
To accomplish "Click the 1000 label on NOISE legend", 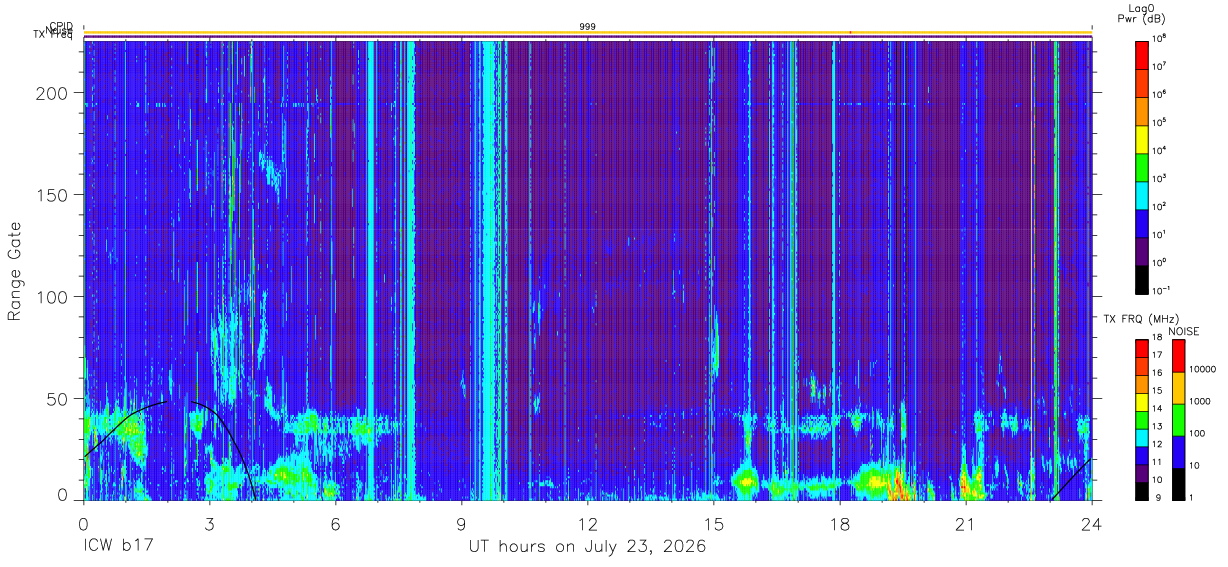I will point(1201,401).
